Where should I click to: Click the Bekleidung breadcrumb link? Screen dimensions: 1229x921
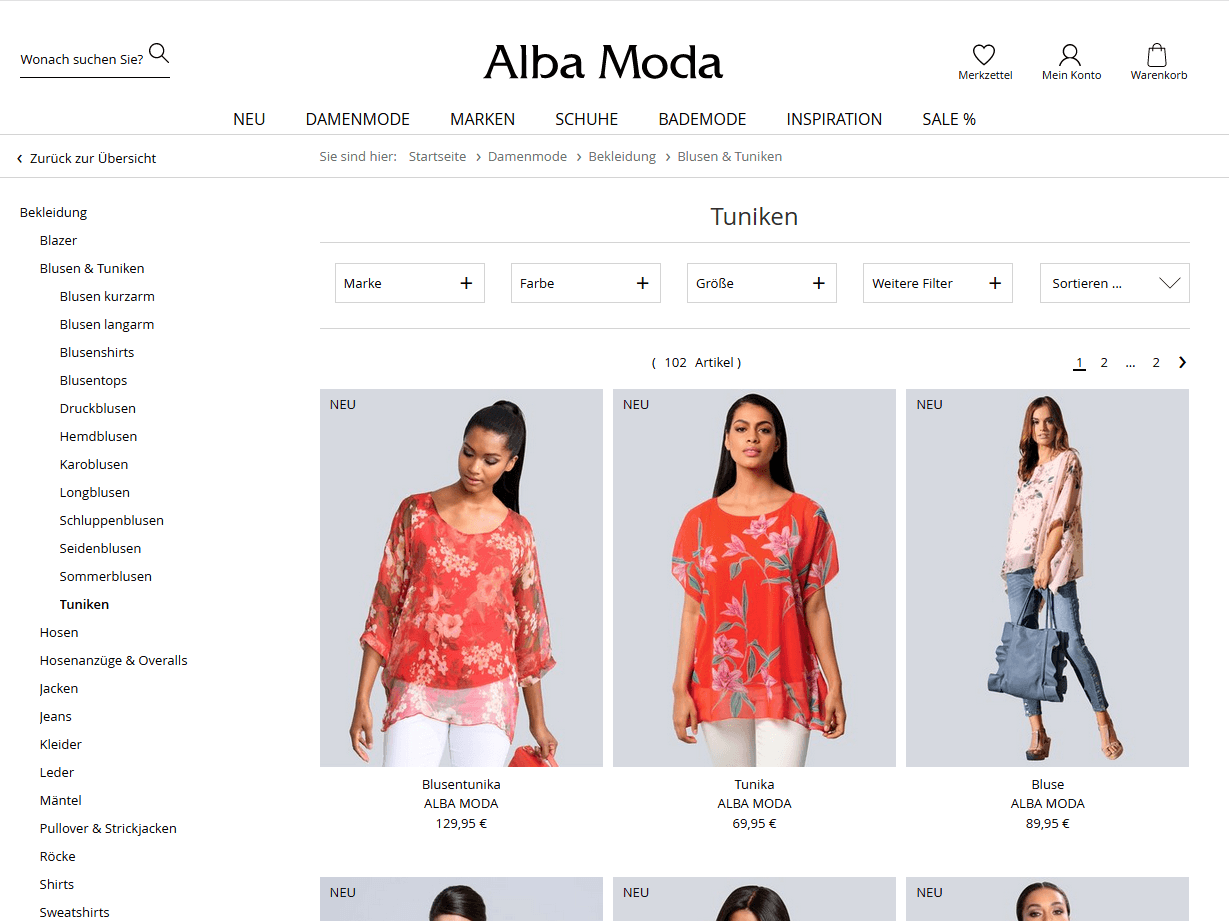(x=622, y=157)
